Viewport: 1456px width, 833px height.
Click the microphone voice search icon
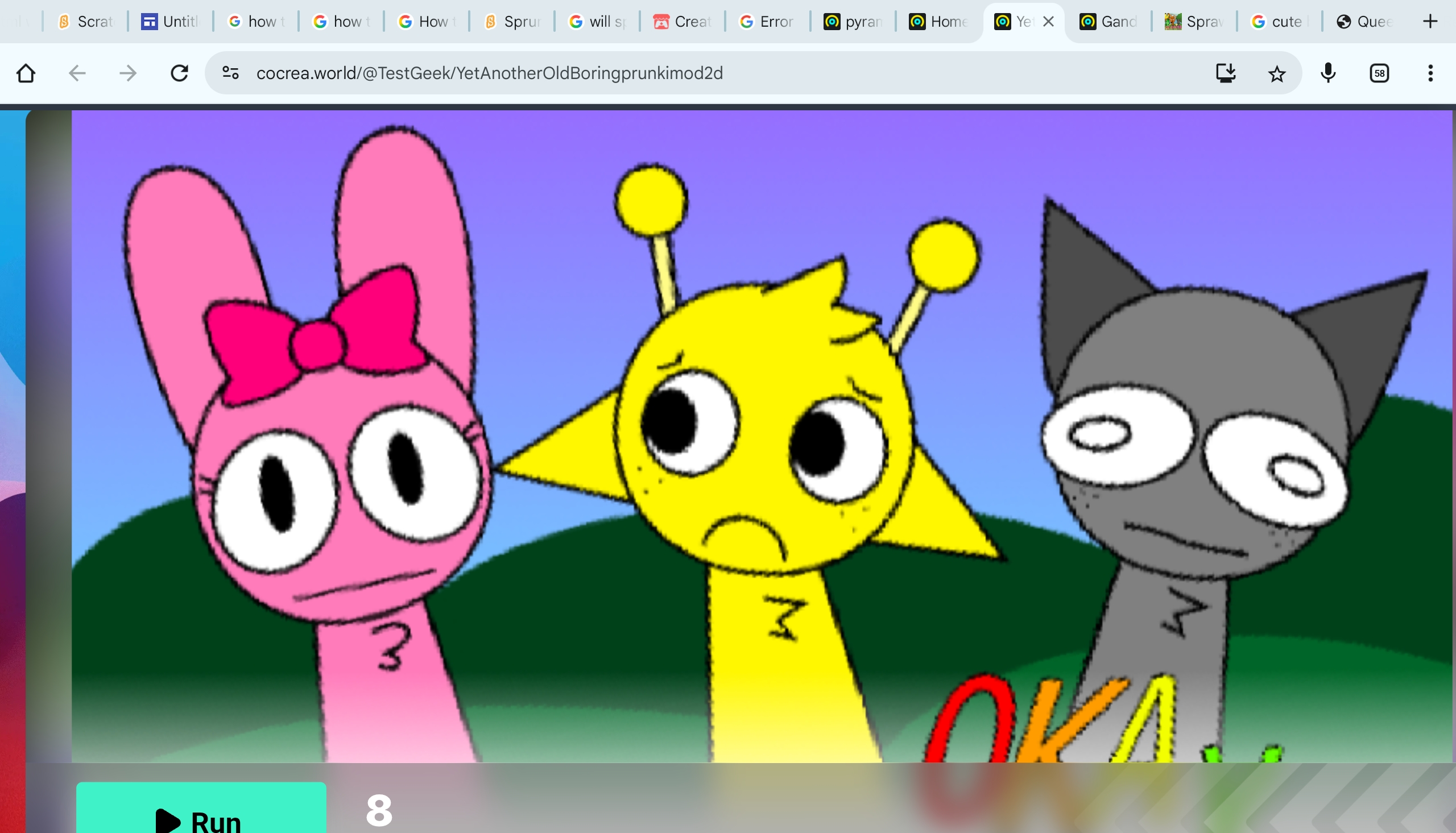click(x=1328, y=73)
